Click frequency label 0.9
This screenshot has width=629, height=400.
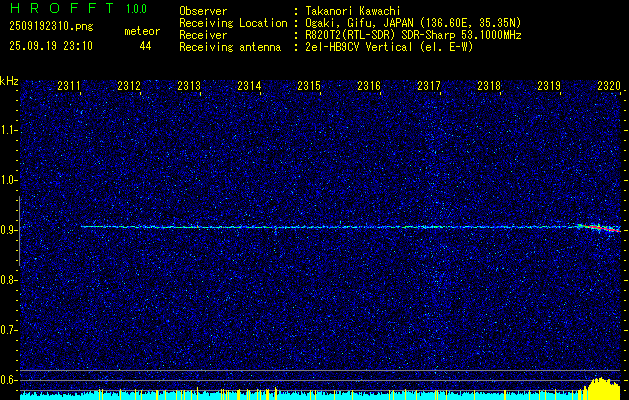[x=8, y=230]
